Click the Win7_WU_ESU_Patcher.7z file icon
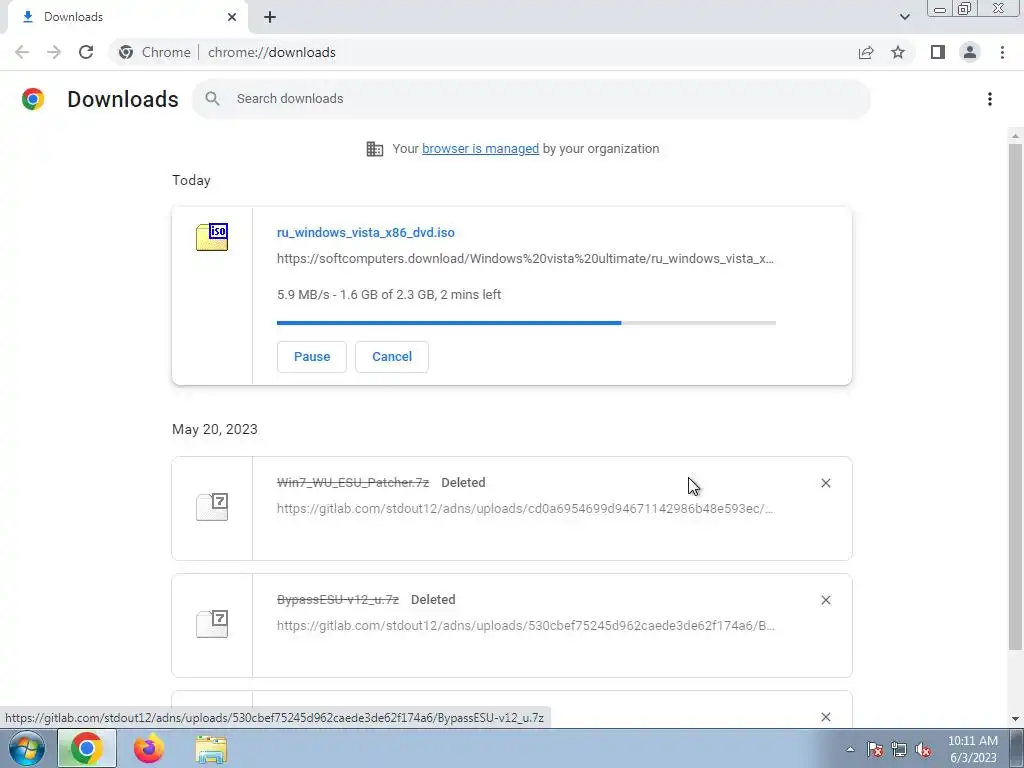 click(x=212, y=507)
